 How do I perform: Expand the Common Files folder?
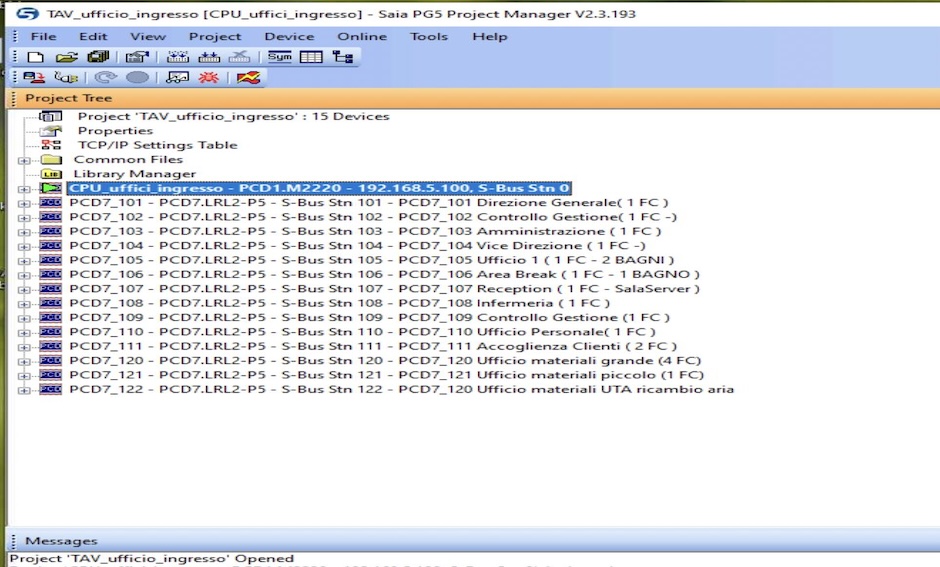click(x=23, y=160)
